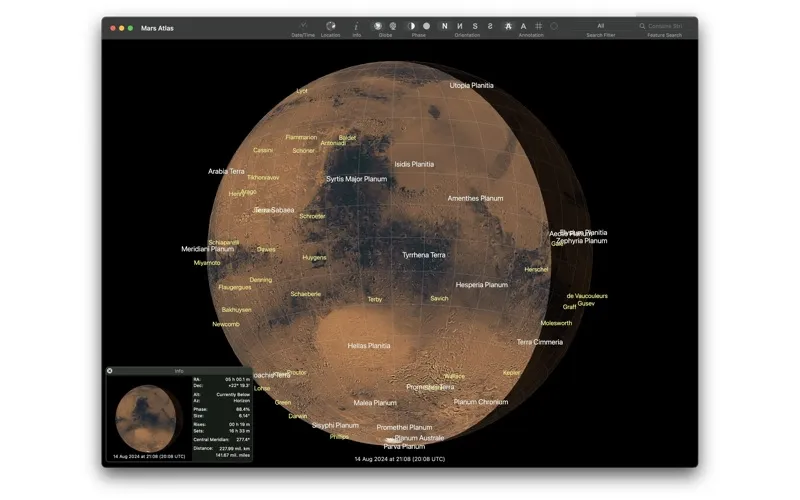This screenshot has height=500, width=800.
Task: Click the Tikhonravov crater label
Action: [263, 178]
